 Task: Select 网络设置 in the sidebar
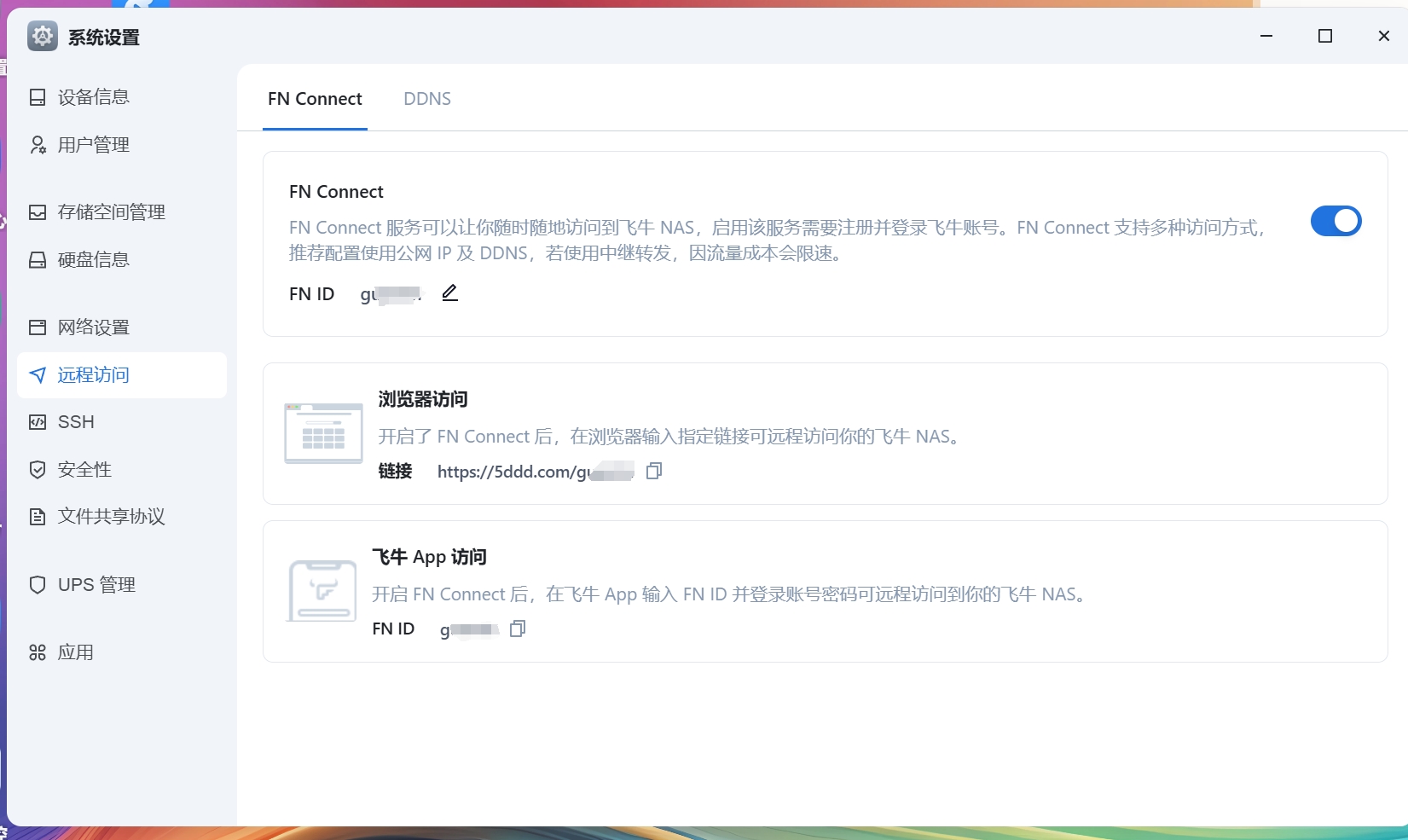point(122,327)
